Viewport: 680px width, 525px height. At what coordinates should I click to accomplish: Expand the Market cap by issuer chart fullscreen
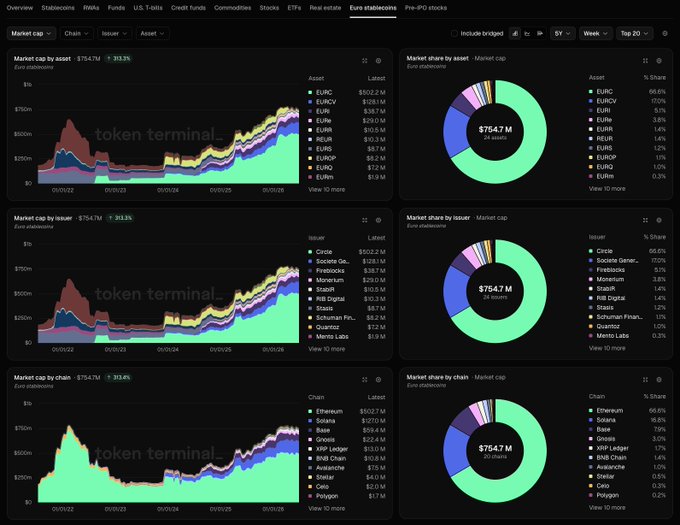(x=365, y=220)
